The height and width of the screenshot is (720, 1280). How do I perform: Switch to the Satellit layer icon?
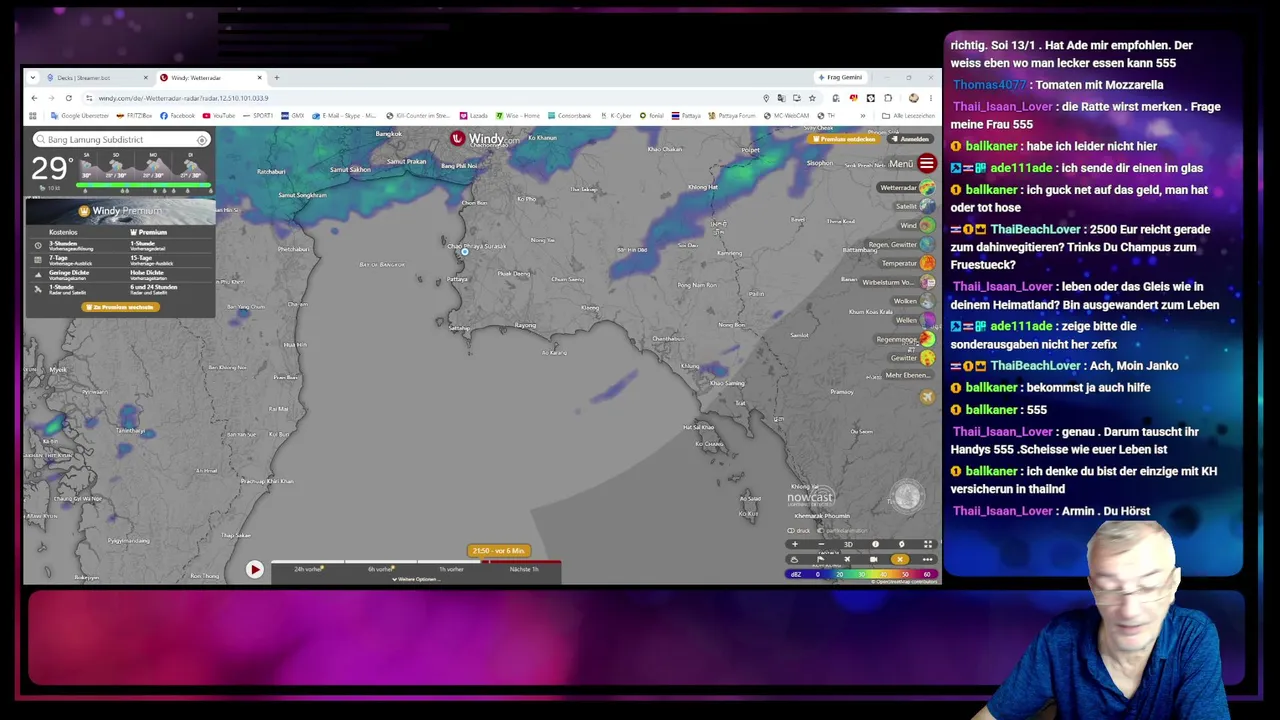[x=927, y=206]
